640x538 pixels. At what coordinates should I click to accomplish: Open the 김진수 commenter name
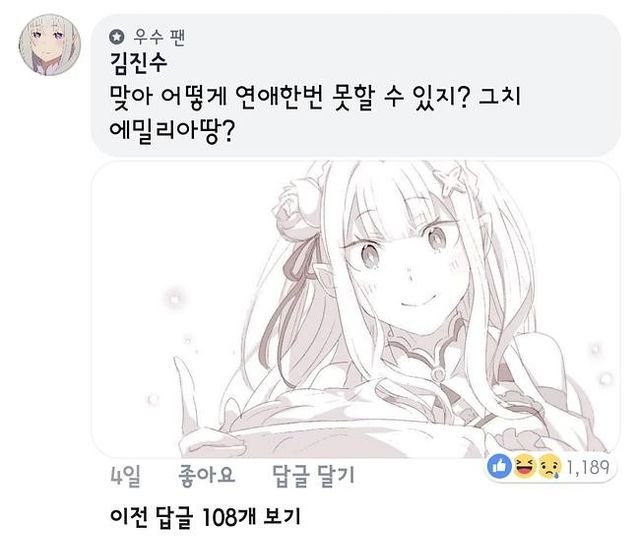138,63
